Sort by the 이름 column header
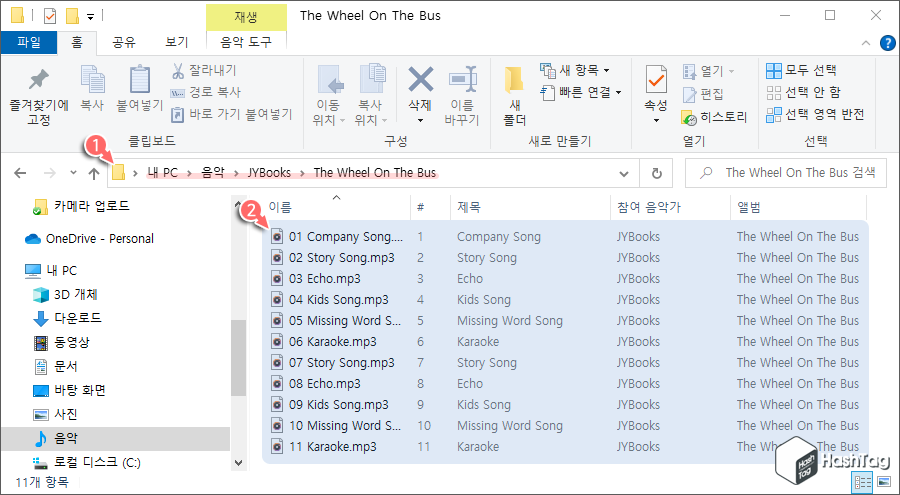 tap(338, 207)
